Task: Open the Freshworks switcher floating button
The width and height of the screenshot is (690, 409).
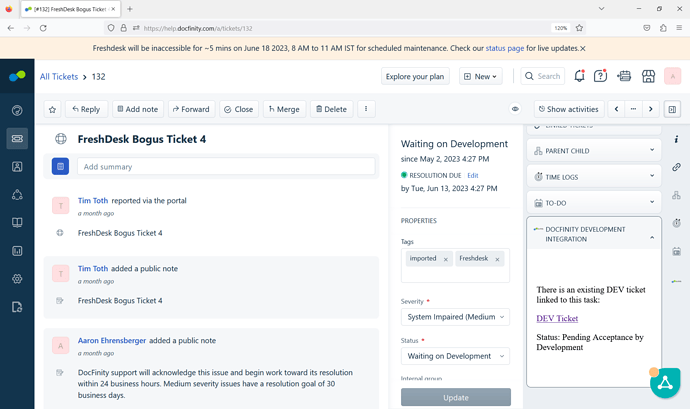Action: point(665,383)
